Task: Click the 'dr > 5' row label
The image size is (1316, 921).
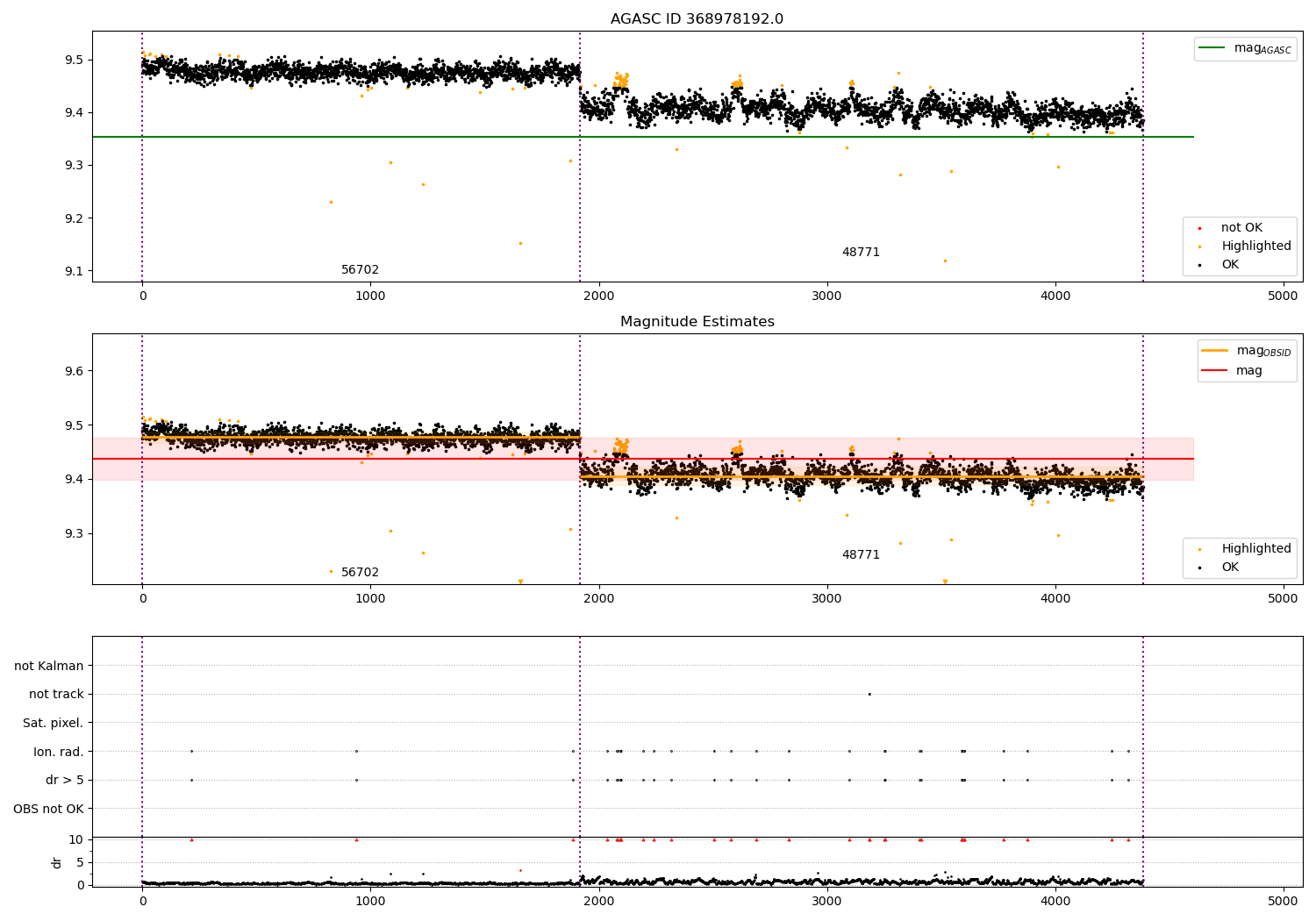Action: 65,780
